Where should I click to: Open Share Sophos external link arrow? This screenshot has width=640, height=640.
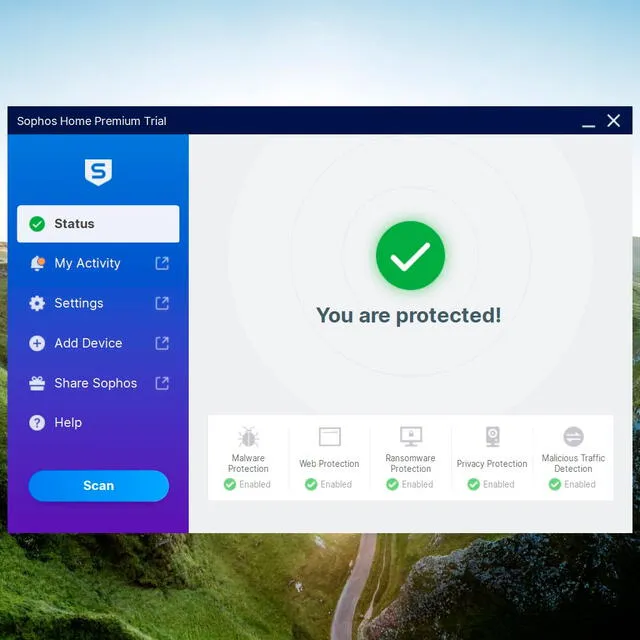pos(162,383)
